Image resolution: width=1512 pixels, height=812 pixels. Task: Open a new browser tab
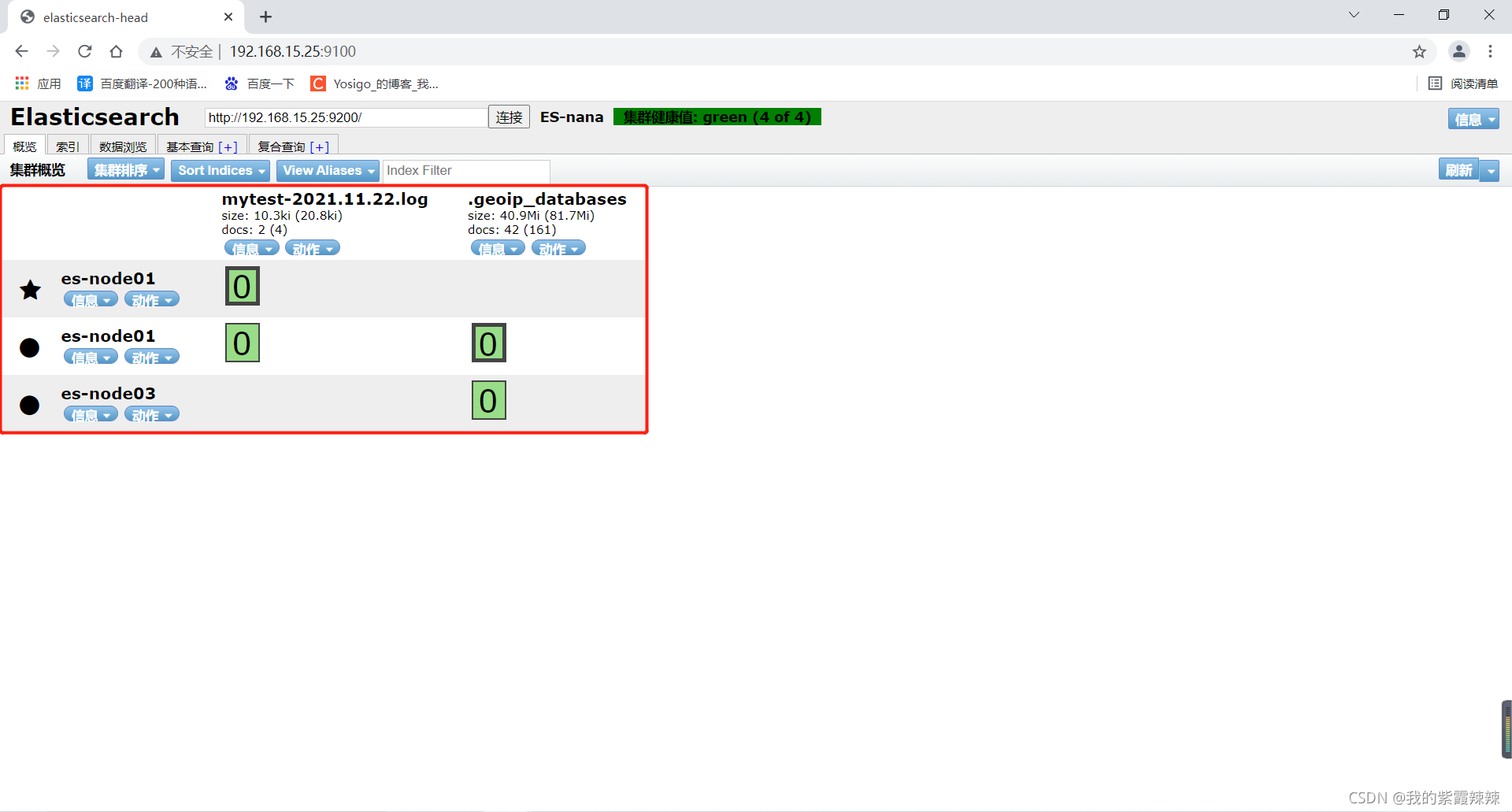265,17
